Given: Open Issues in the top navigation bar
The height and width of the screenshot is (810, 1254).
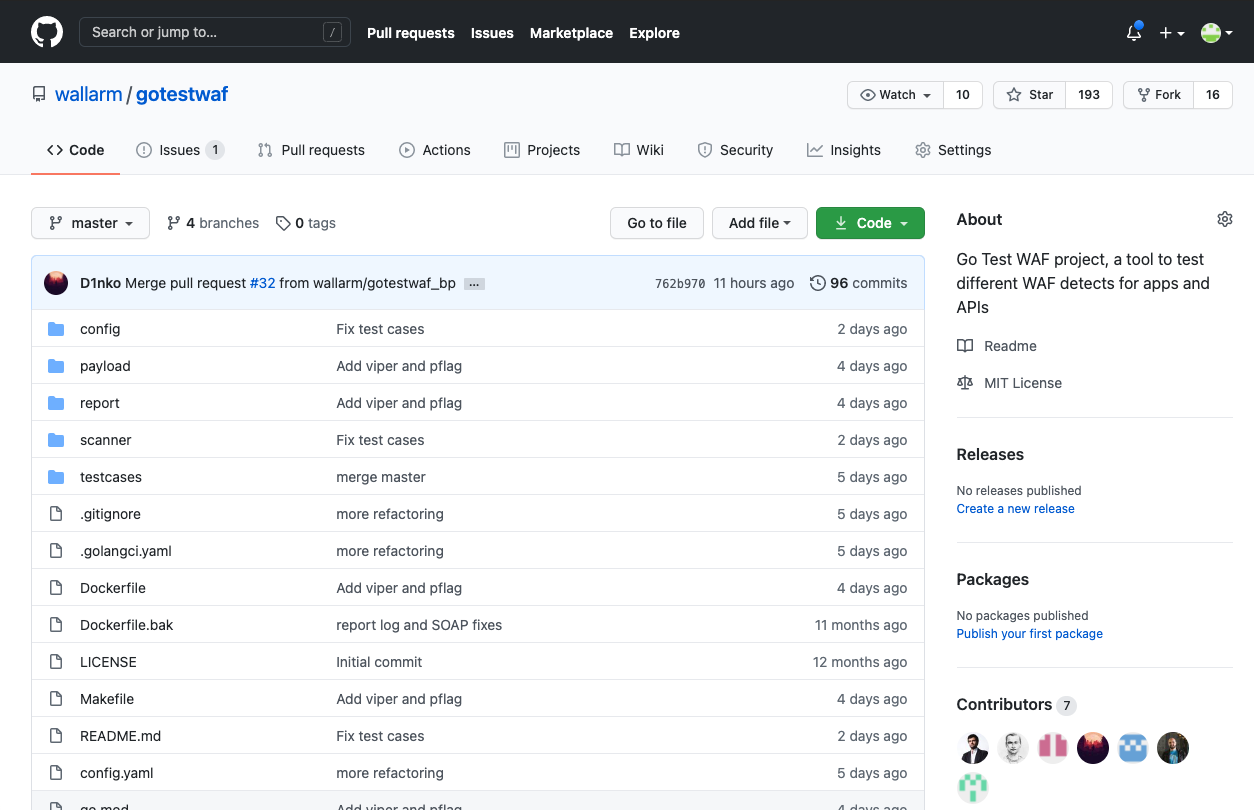Looking at the screenshot, I should [x=492, y=33].
